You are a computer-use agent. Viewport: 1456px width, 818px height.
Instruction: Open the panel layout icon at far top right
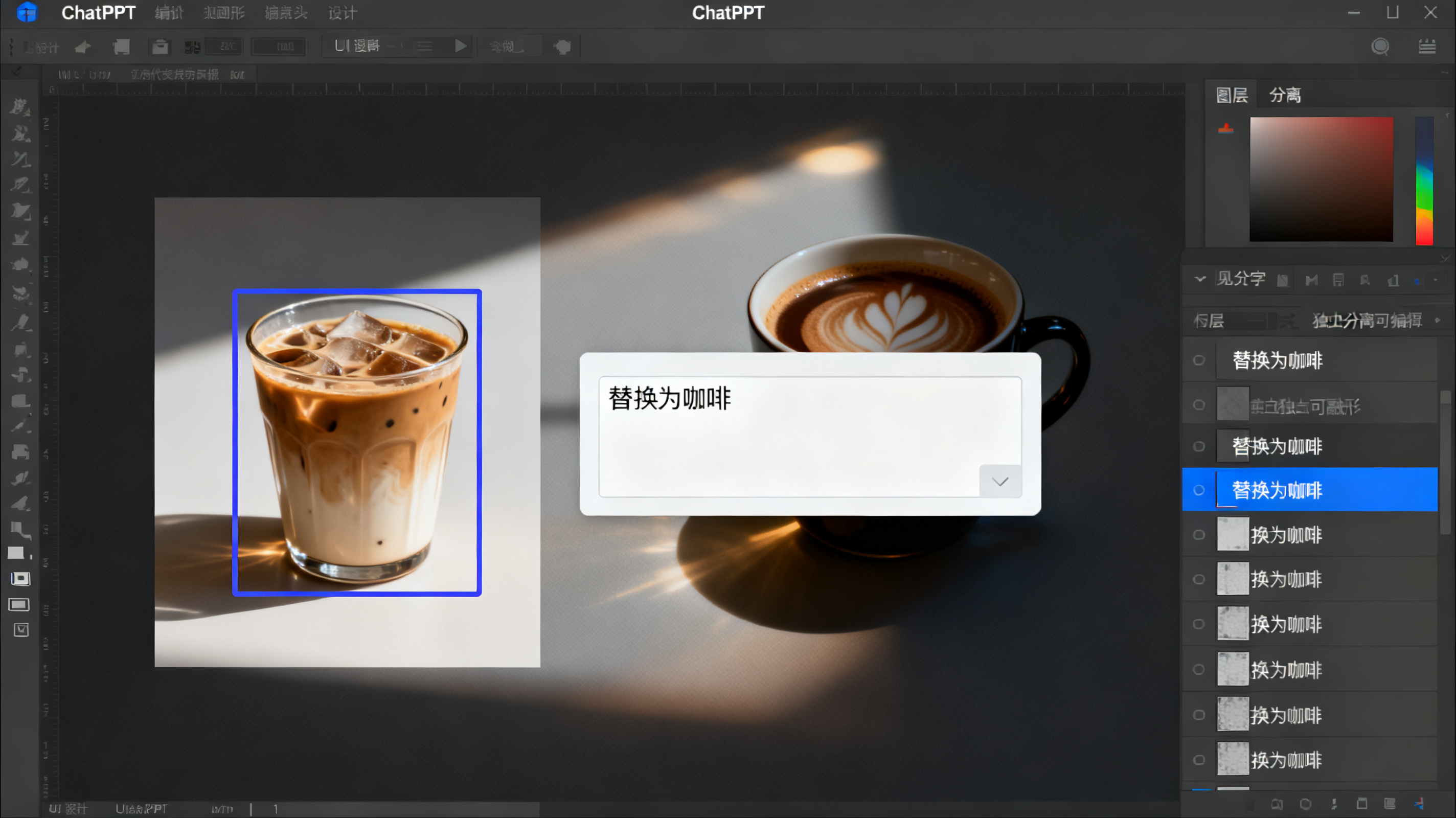click(1427, 47)
